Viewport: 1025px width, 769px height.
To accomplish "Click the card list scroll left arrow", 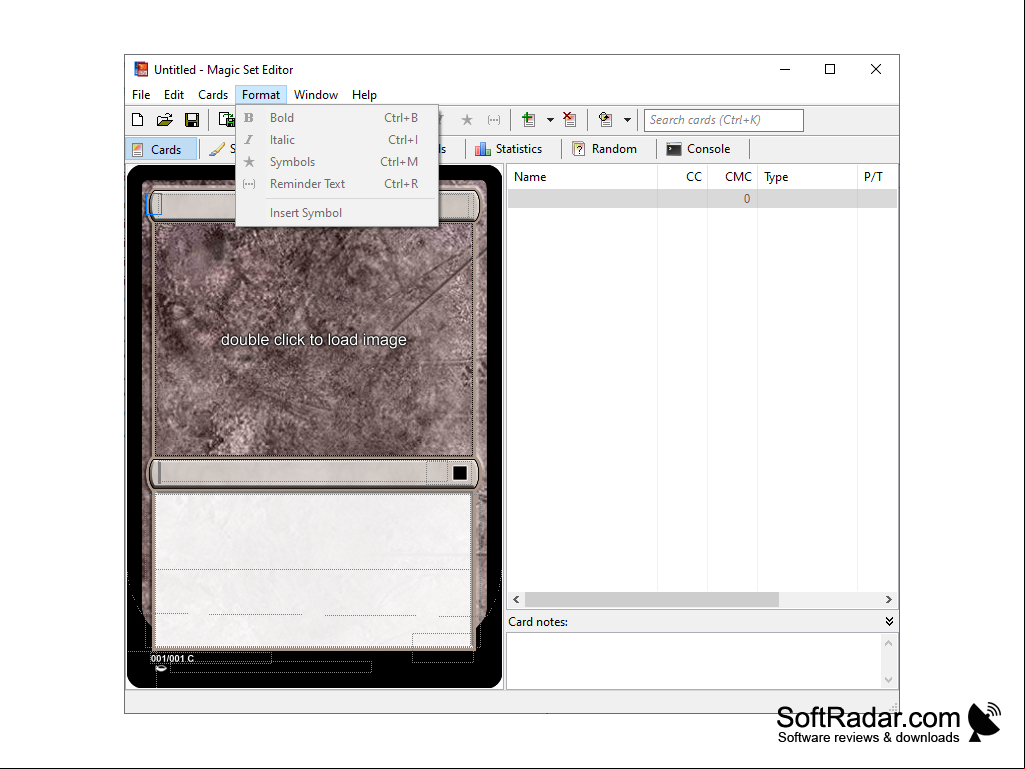I will (x=516, y=599).
